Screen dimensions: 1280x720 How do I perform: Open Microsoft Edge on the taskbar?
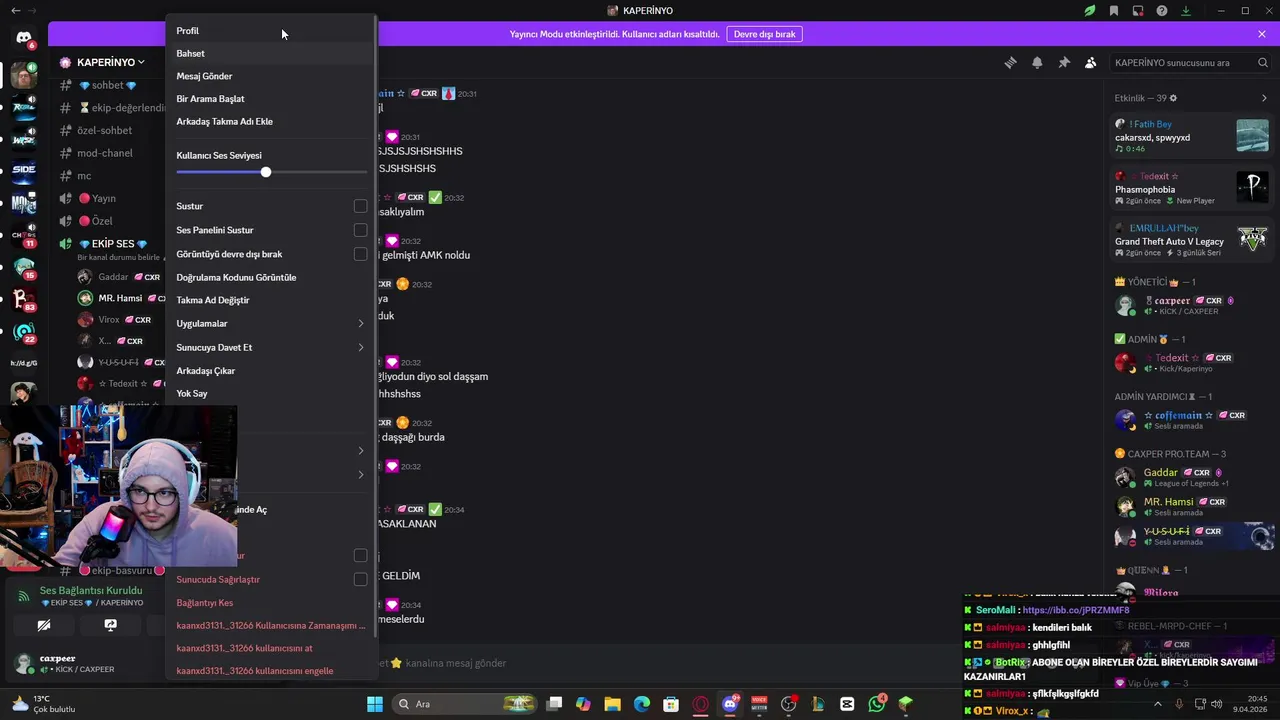[x=642, y=704]
